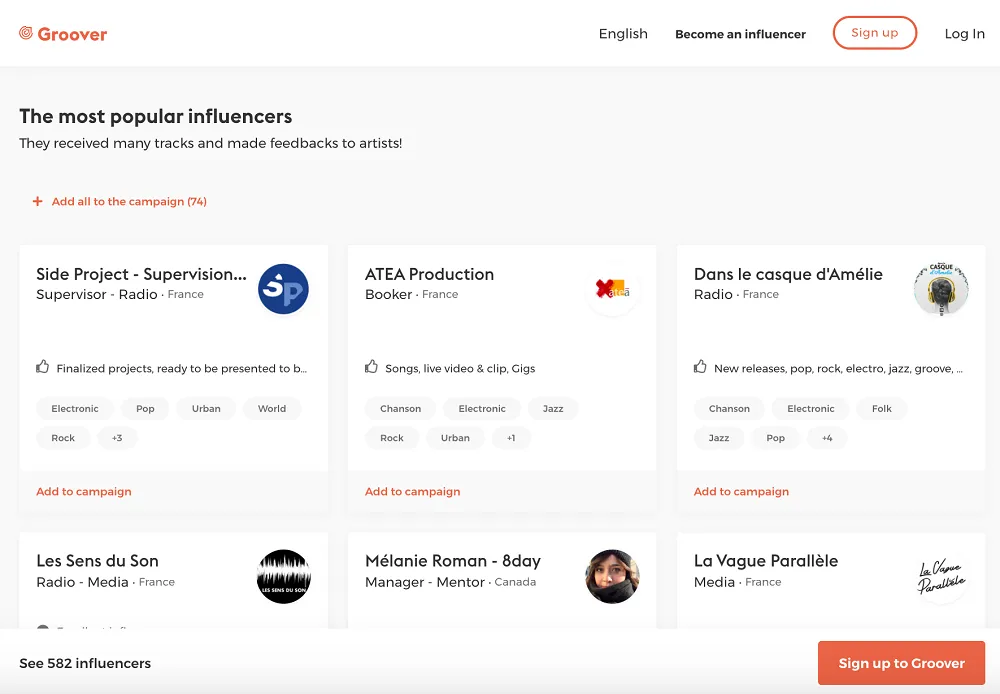Open the English language selector
This screenshot has height=694, width=1000.
(x=622, y=33)
